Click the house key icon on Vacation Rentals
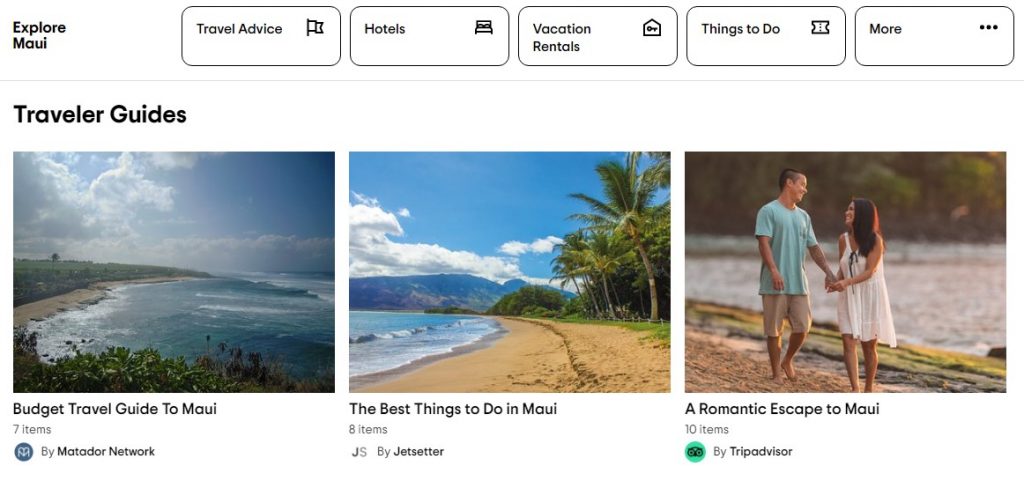 [652, 28]
